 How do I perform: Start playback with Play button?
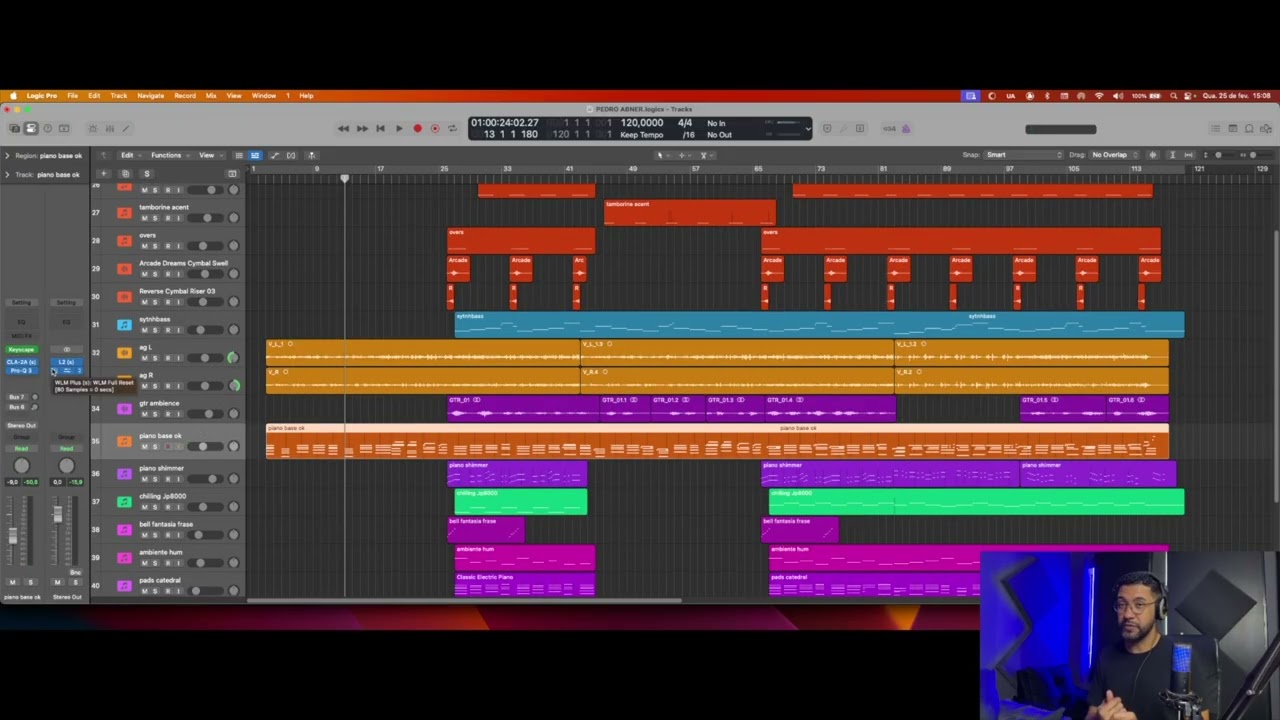click(398, 128)
